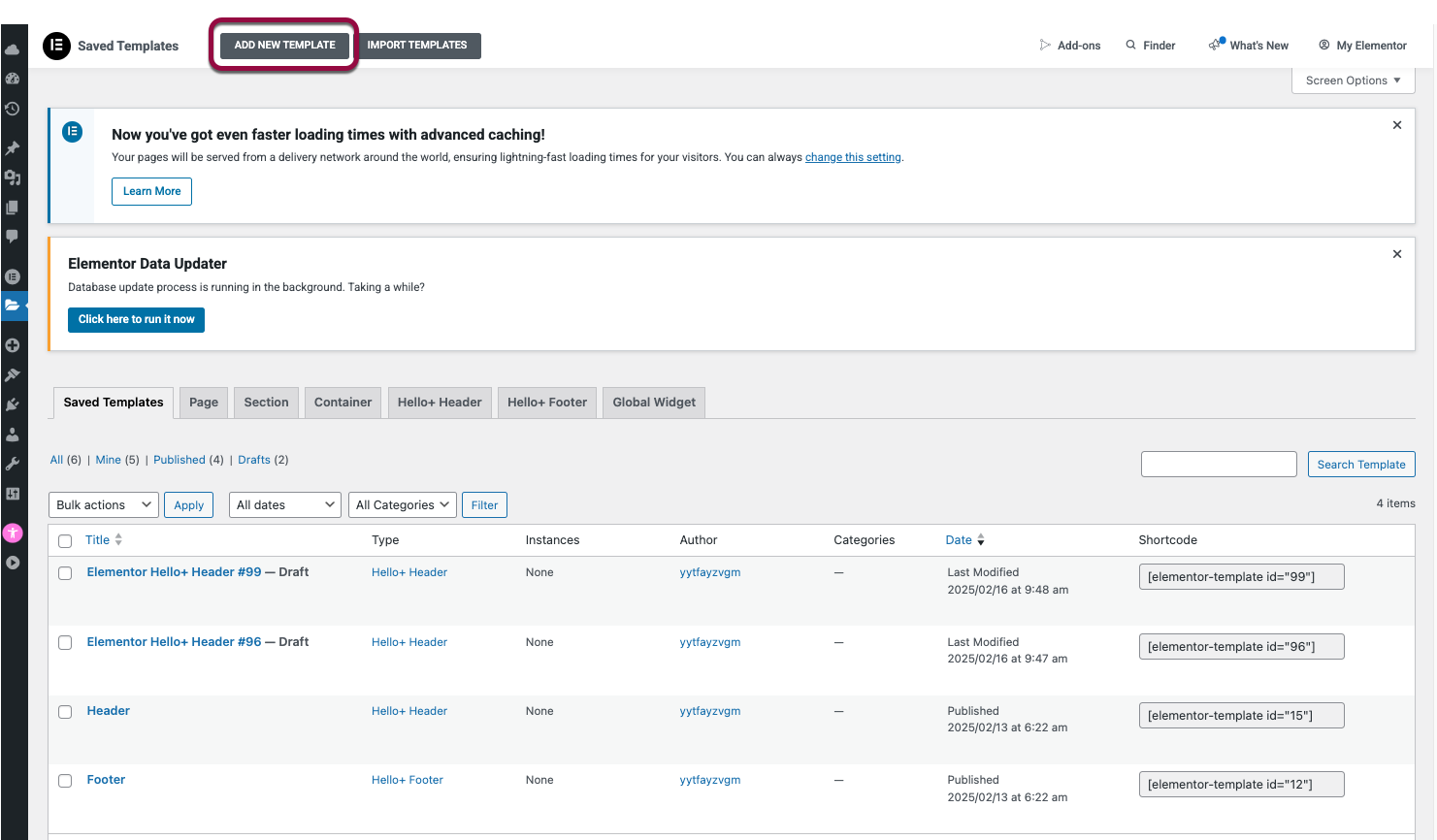Screen dimensions: 1437x840
Task: Follow the 'change this setting' link
Action: (853, 157)
